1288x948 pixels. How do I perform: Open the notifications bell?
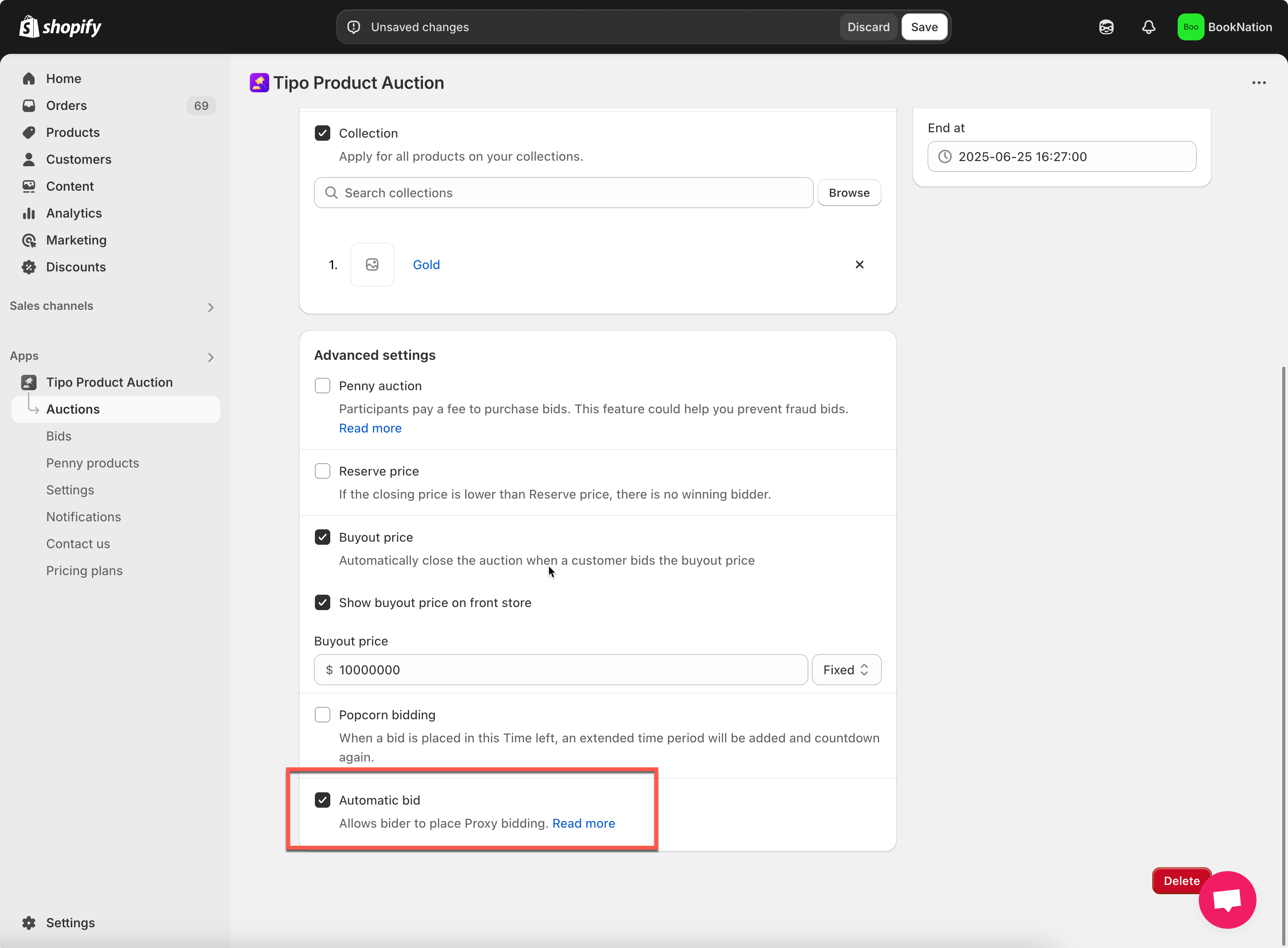point(1148,27)
